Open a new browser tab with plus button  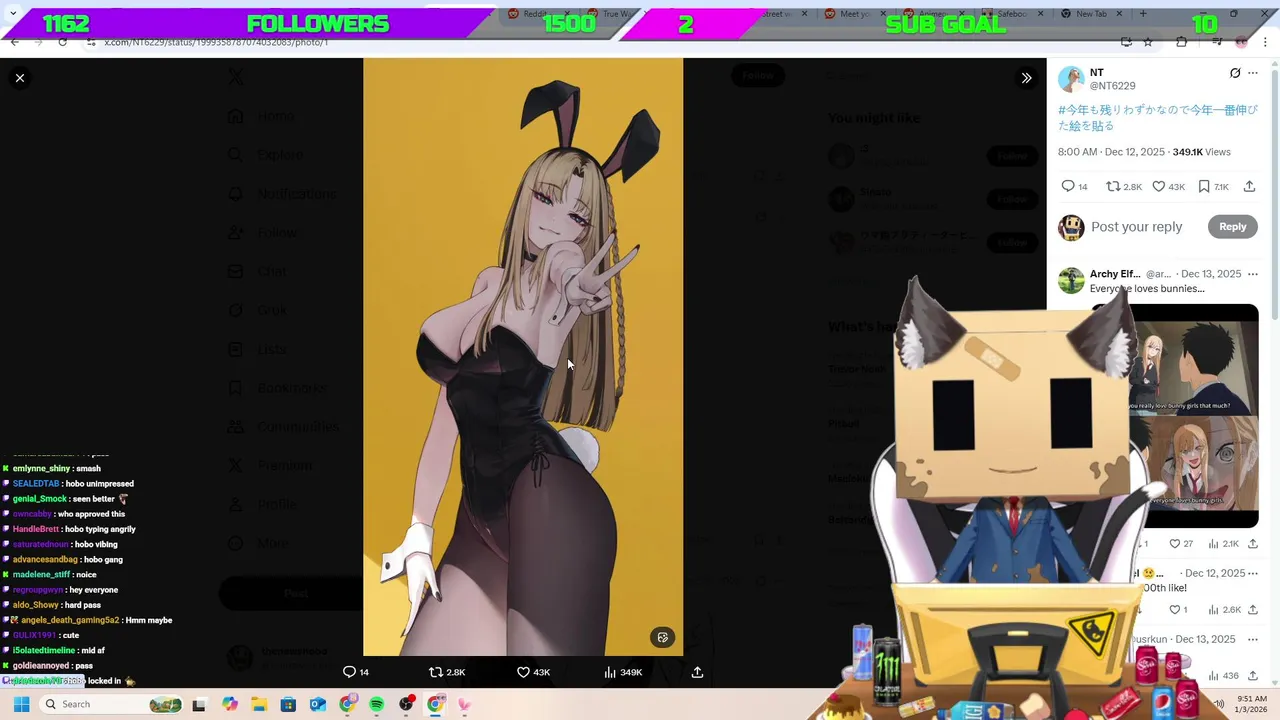pos(1143,14)
